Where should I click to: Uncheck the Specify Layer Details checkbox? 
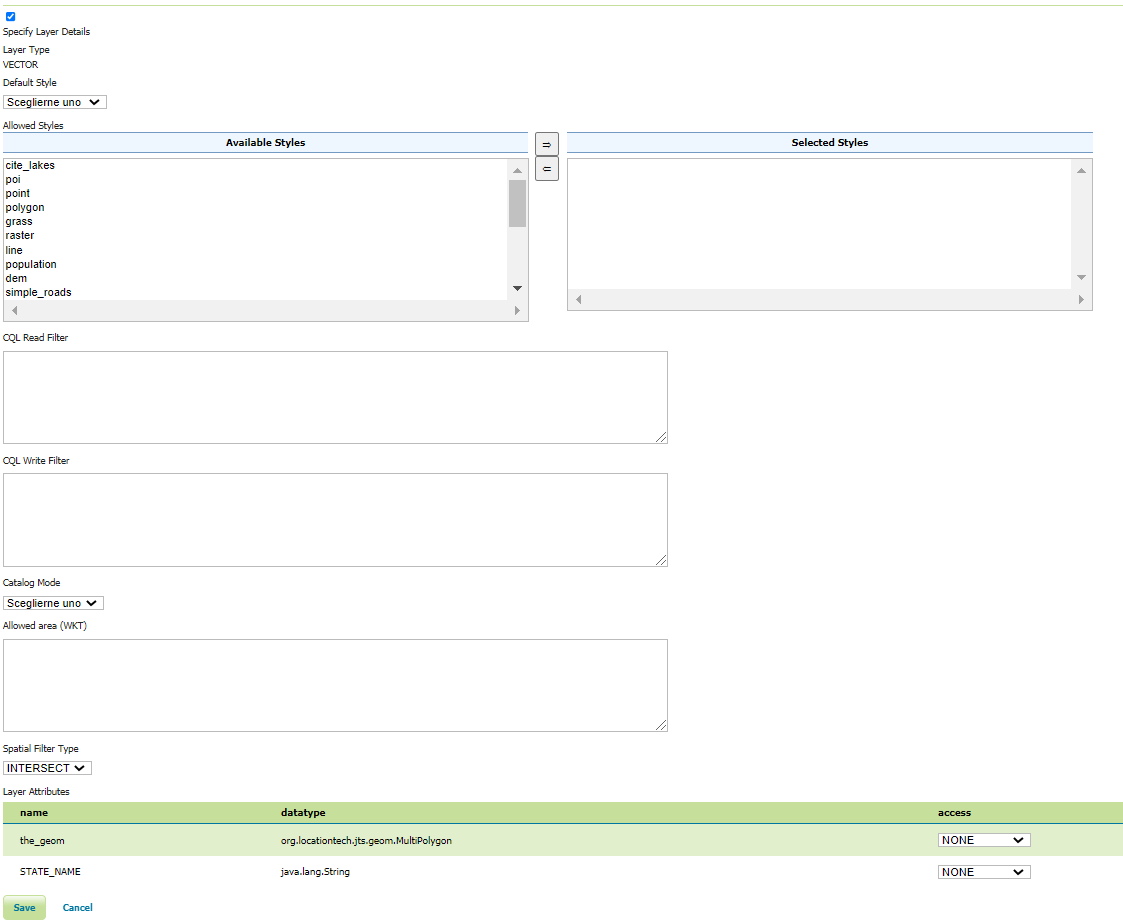click(x=10, y=17)
